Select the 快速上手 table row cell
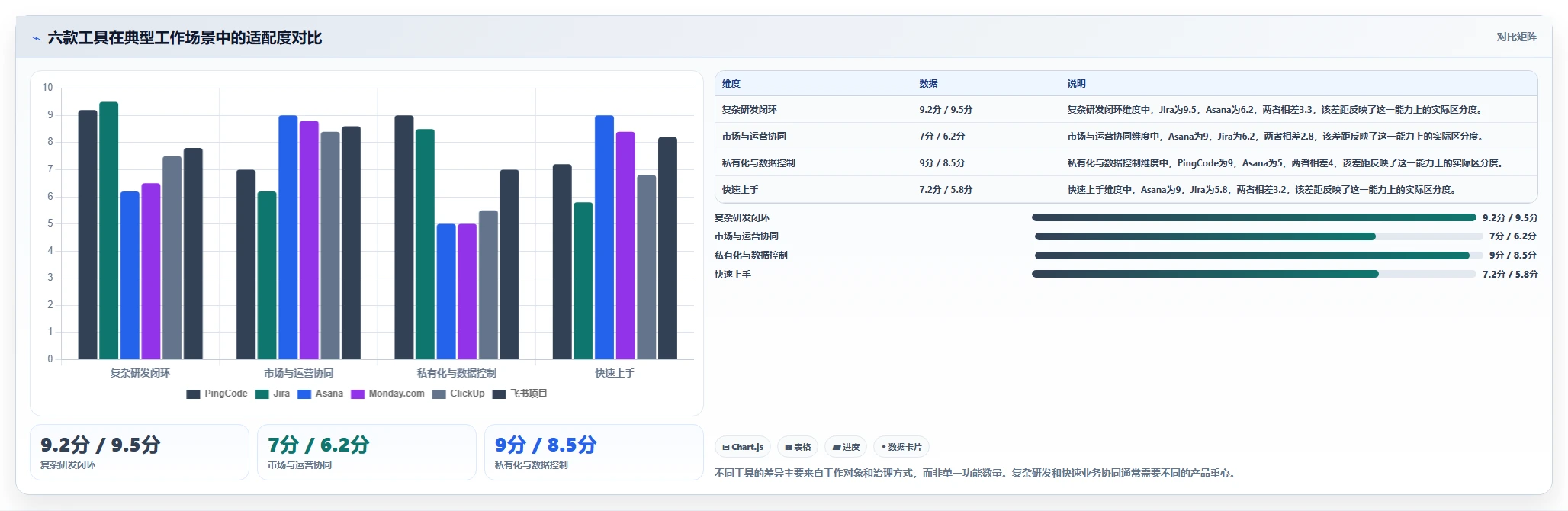The height and width of the screenshot is (511, 1568). 814,190
